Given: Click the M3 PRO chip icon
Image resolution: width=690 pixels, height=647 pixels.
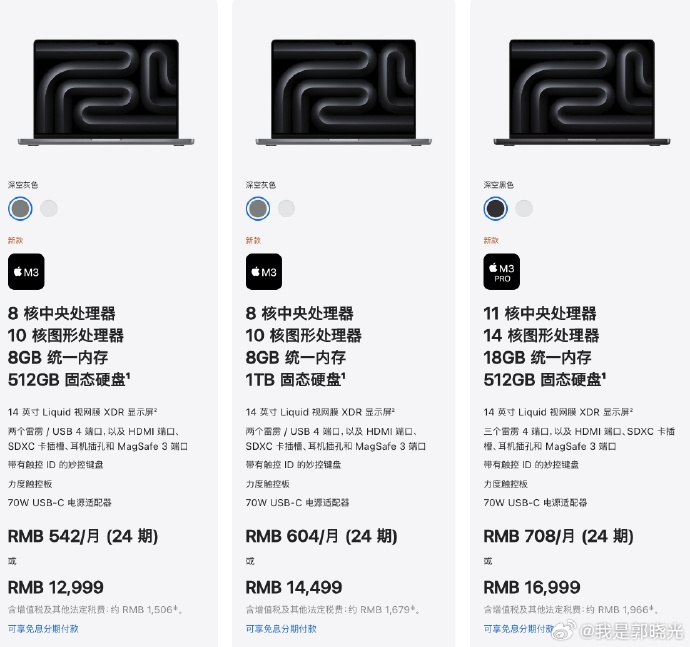Looking at the screenshot, I should (501, 272).
